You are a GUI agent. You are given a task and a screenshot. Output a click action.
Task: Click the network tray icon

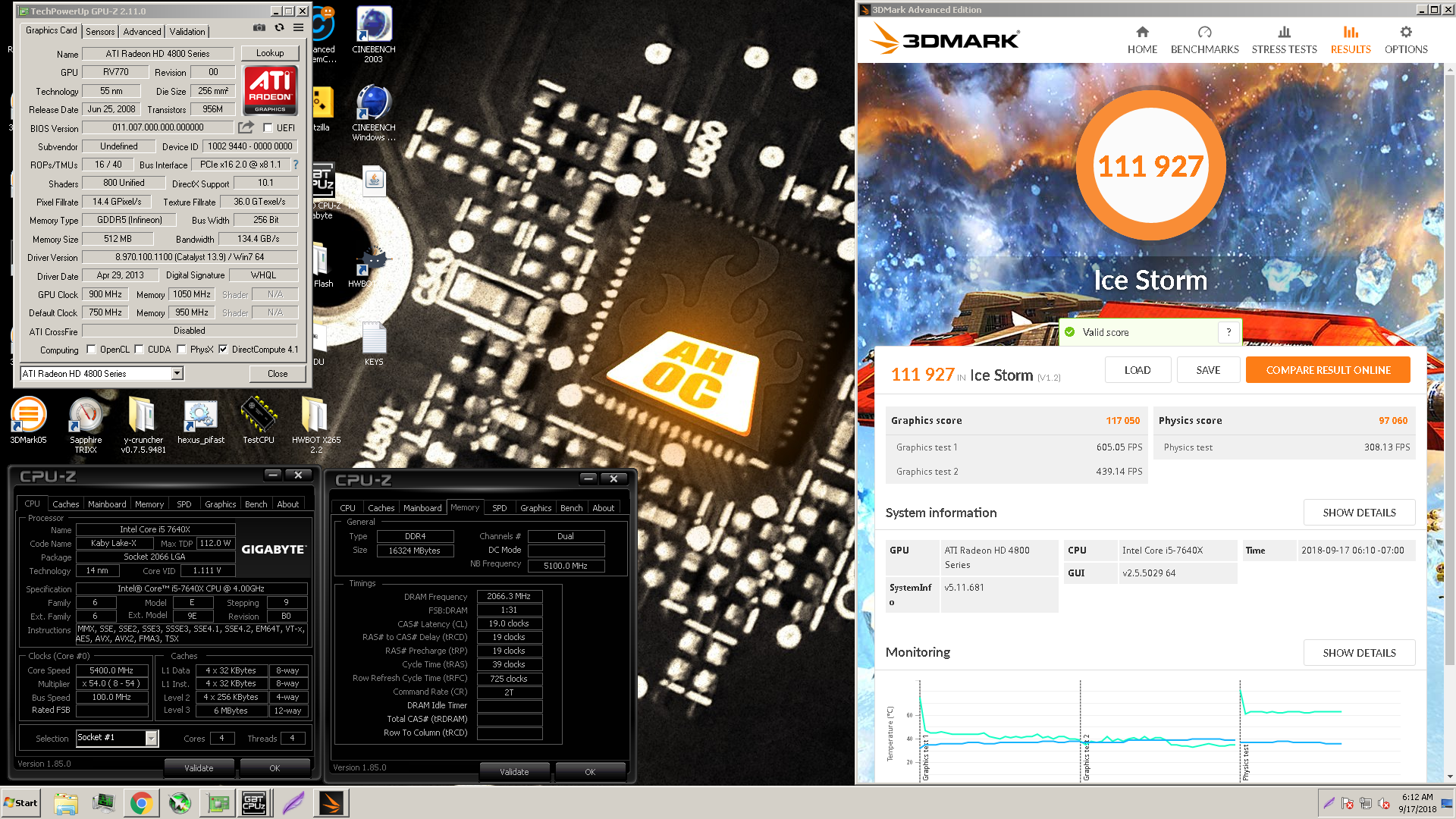tap(1366, 803)
